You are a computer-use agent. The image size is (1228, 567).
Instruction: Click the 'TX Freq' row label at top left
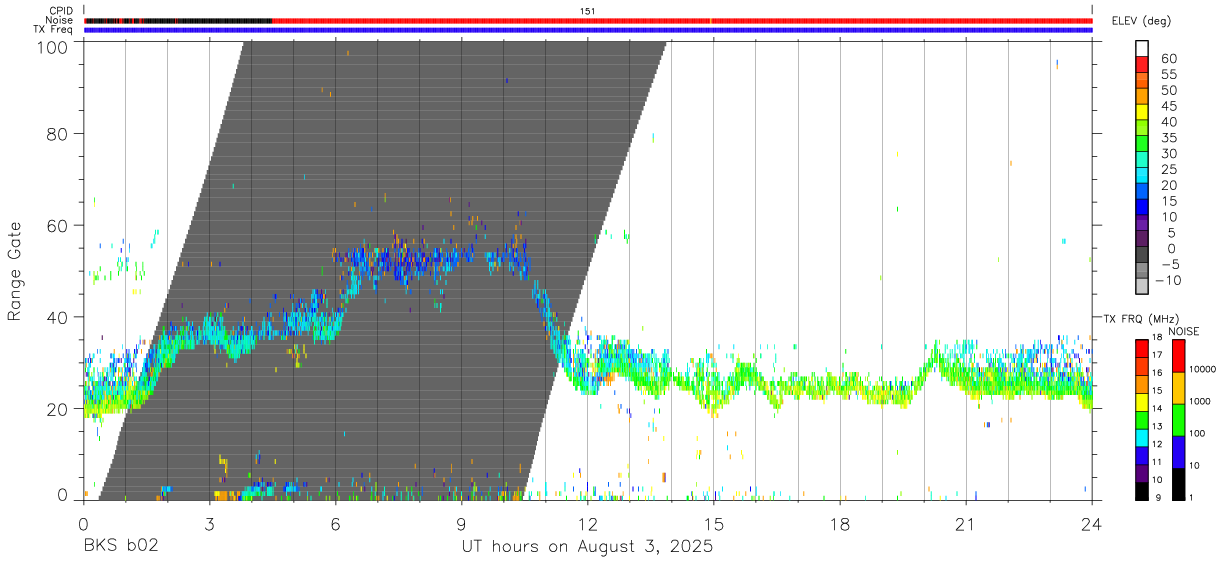[54, 30]
